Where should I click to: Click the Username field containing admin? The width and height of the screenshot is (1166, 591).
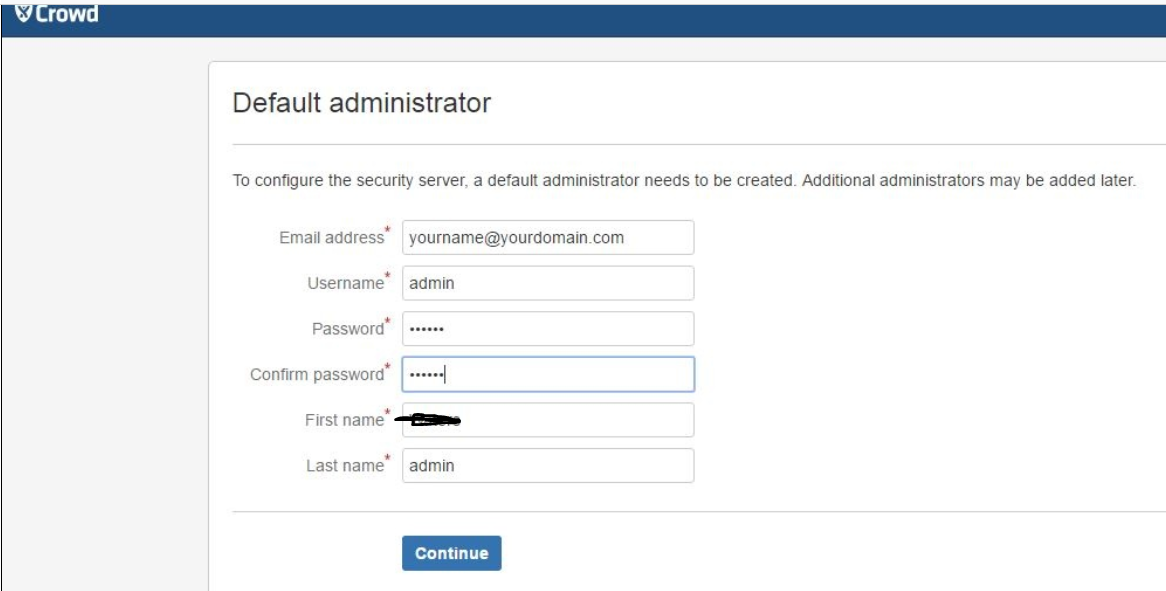tap(548, 282)
